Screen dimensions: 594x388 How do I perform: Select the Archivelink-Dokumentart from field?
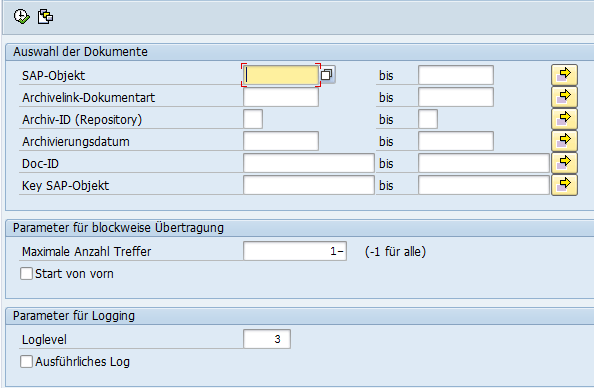[281, 97]
